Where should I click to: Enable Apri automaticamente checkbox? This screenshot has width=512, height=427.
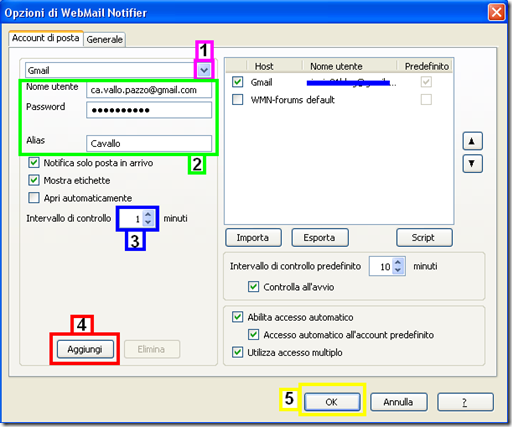click(34, 198)
